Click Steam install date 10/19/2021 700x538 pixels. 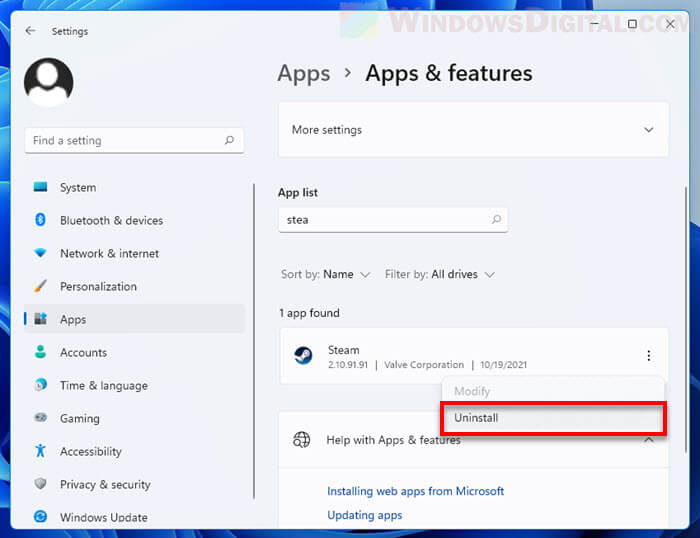(x=504, y=365)
